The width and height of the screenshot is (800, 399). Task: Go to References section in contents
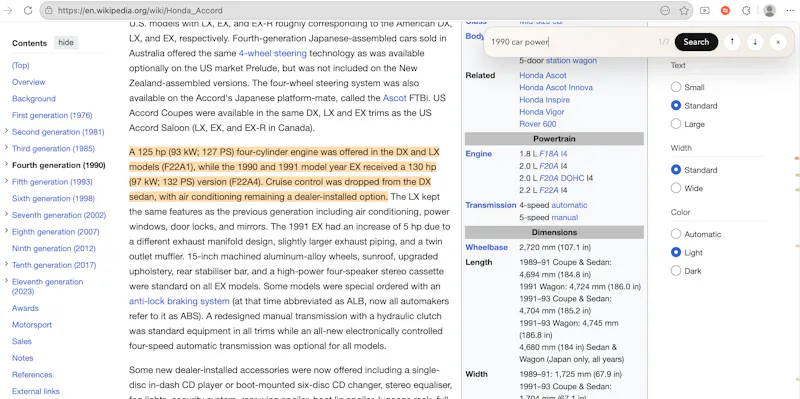(32, 375)
